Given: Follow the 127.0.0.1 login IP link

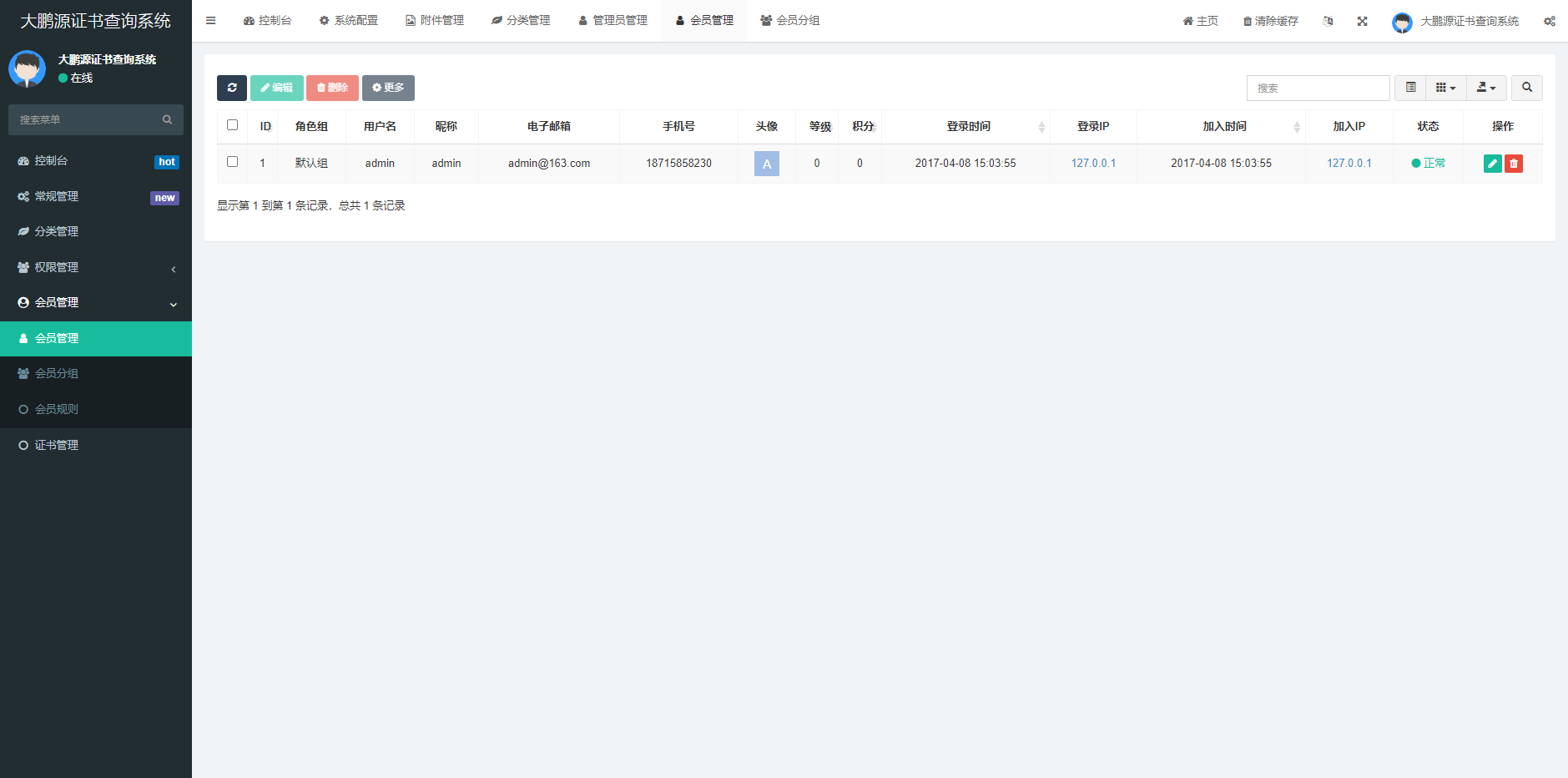Looking at the screenshot, I should [x=1093, y=163].
